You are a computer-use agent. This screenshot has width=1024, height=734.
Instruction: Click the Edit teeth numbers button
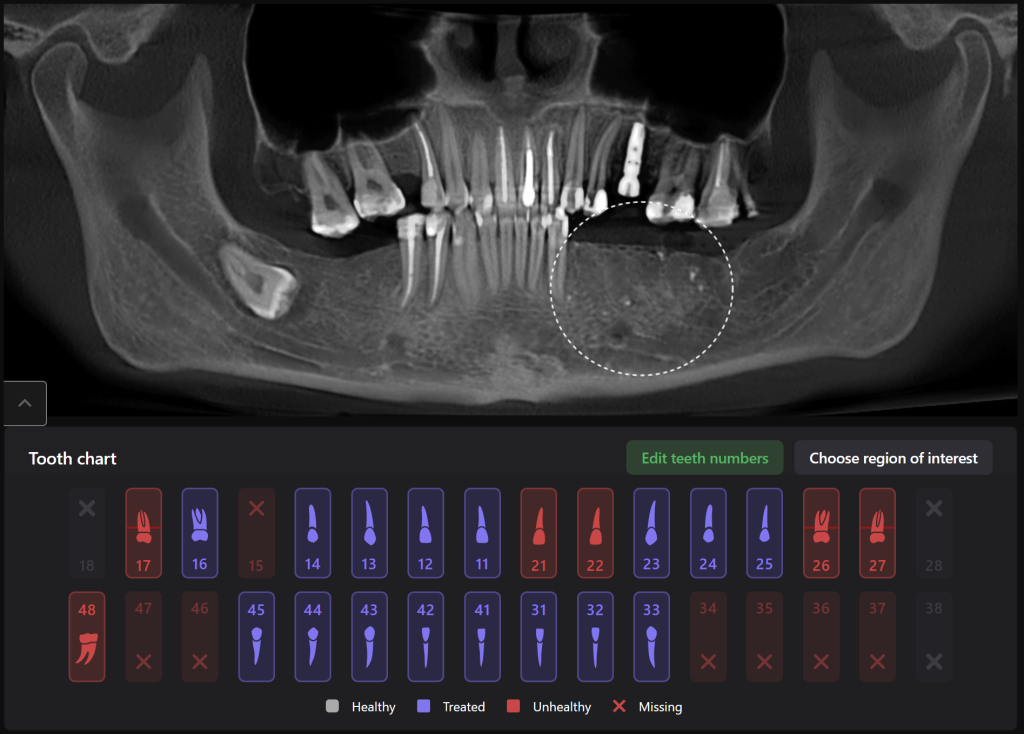click(704, 458)
